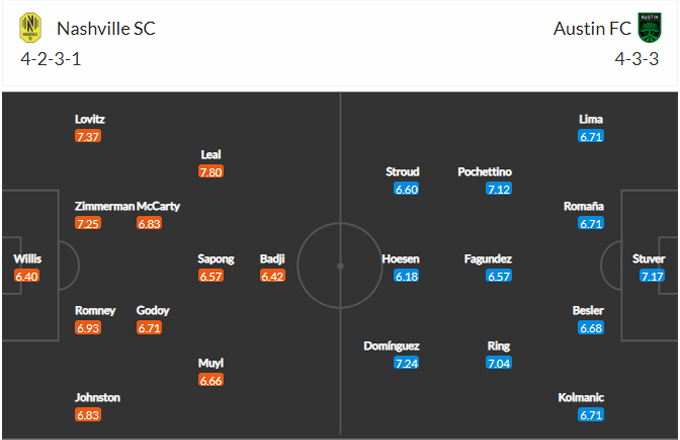Screen dimensions: 680x440
Task: Click the Nashville SC team logo
Action: click(30, 28)
